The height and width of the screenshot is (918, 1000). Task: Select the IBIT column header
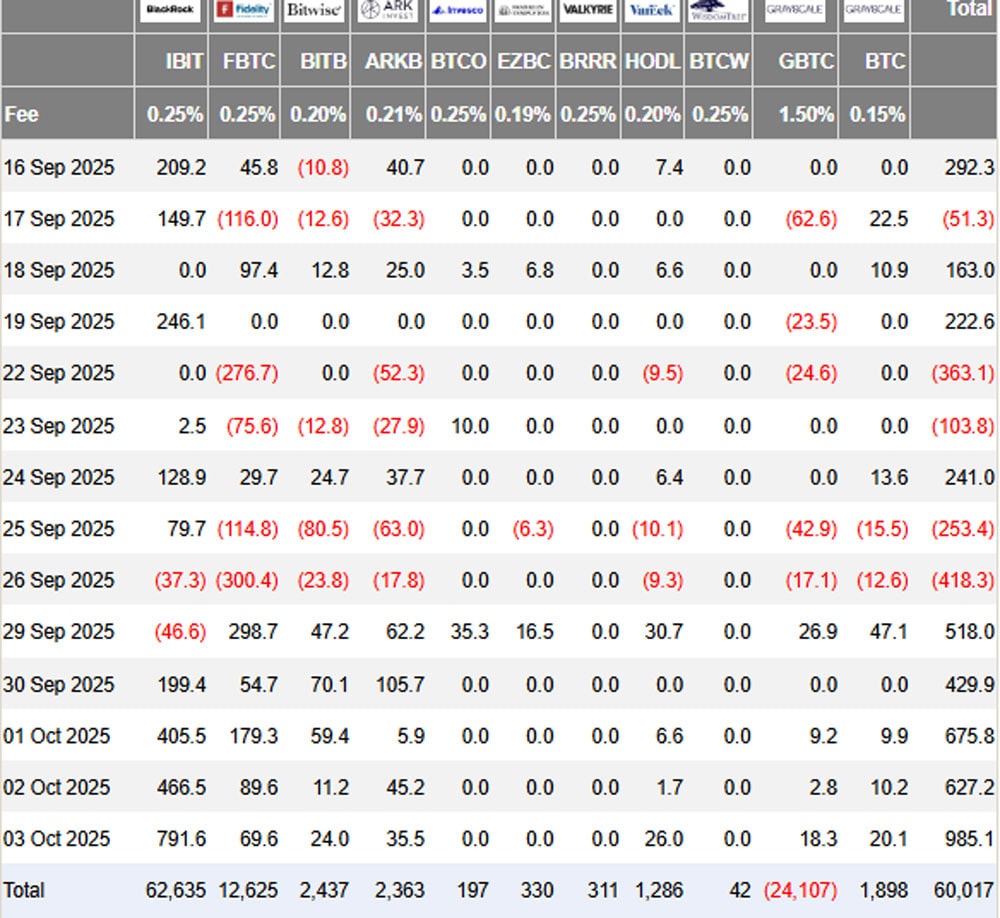point(184,61)
